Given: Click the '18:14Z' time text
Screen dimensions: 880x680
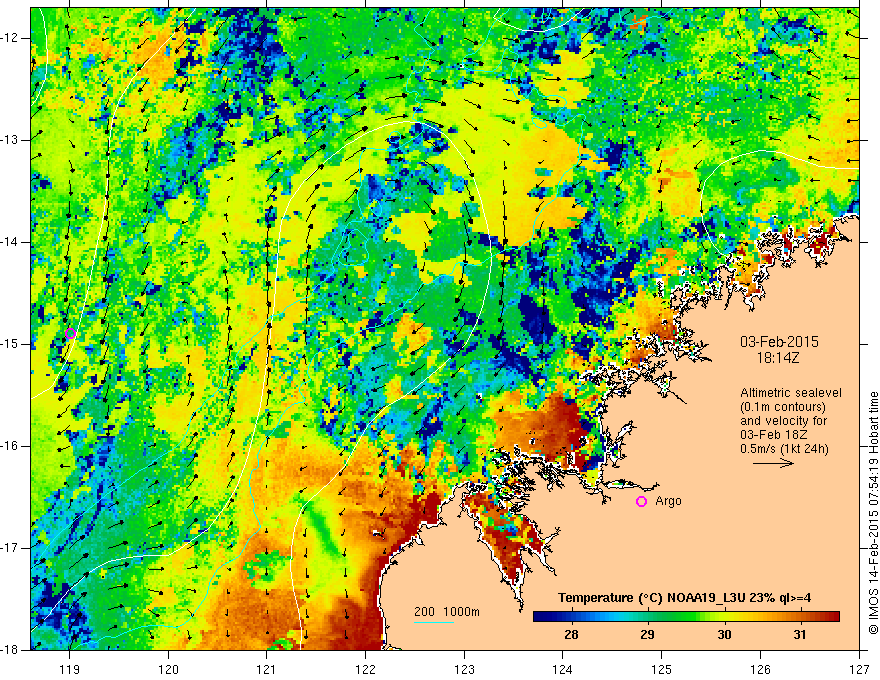Looking at the screenshot, I should (x=778, y=357).
